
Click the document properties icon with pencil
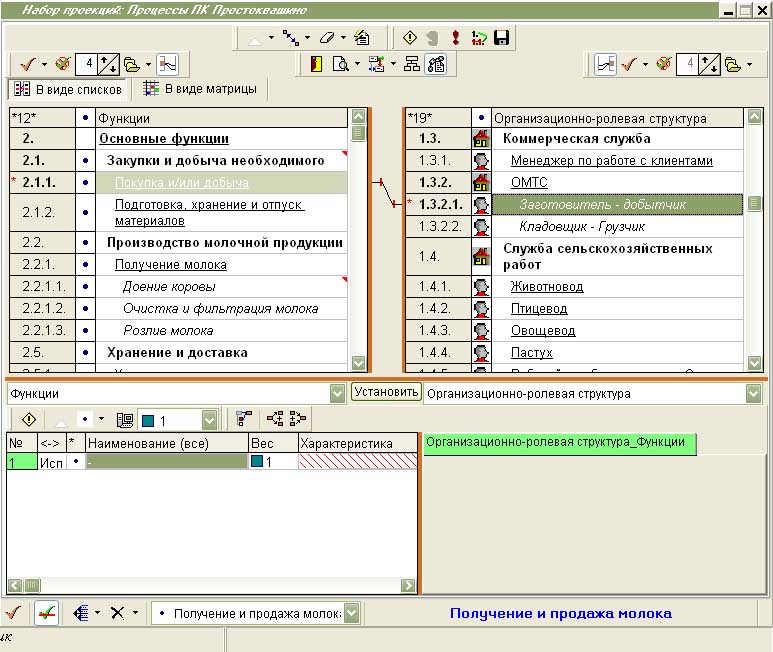(x=362, y=37)
